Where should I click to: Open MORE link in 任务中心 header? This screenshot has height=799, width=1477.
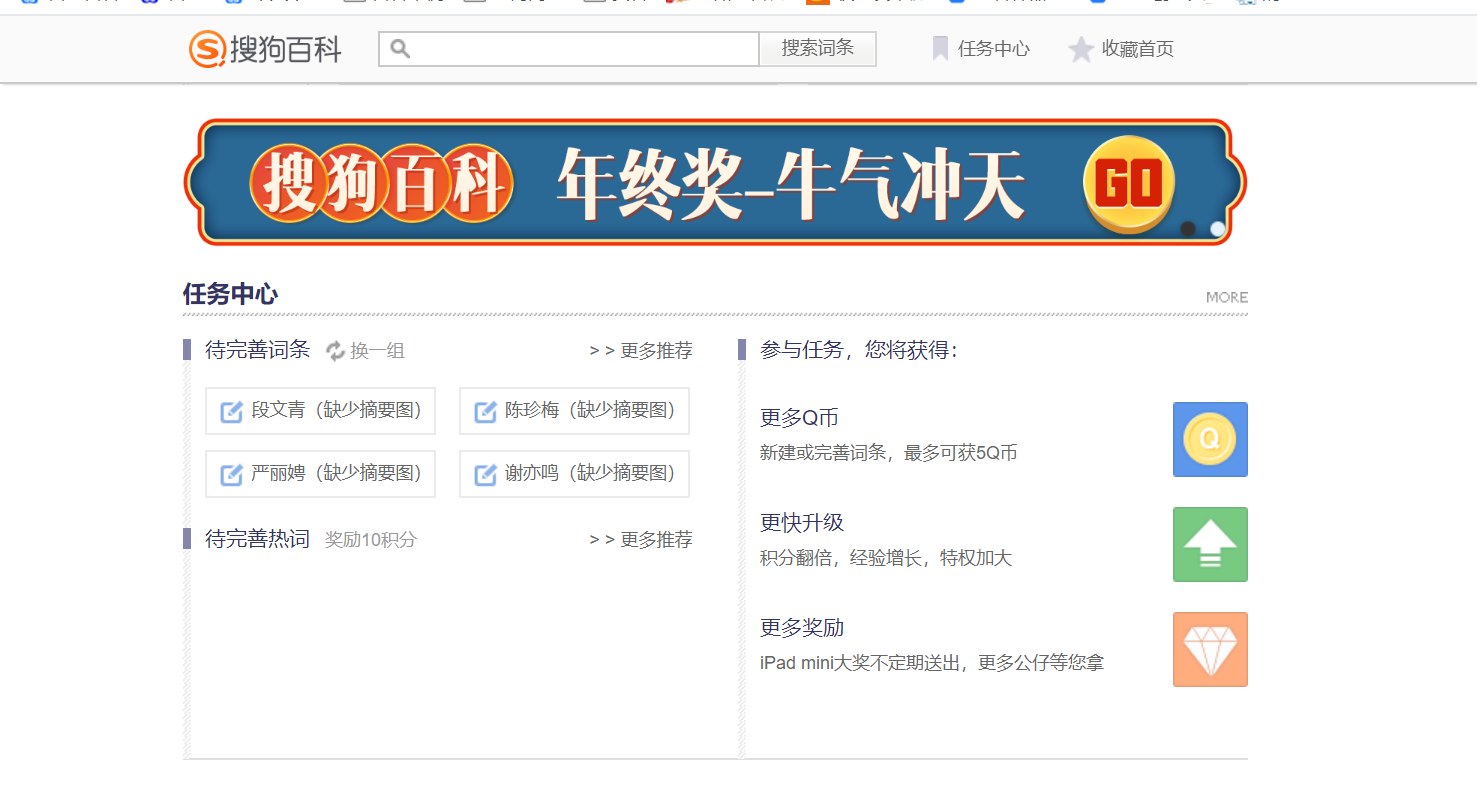[1226, 297]
